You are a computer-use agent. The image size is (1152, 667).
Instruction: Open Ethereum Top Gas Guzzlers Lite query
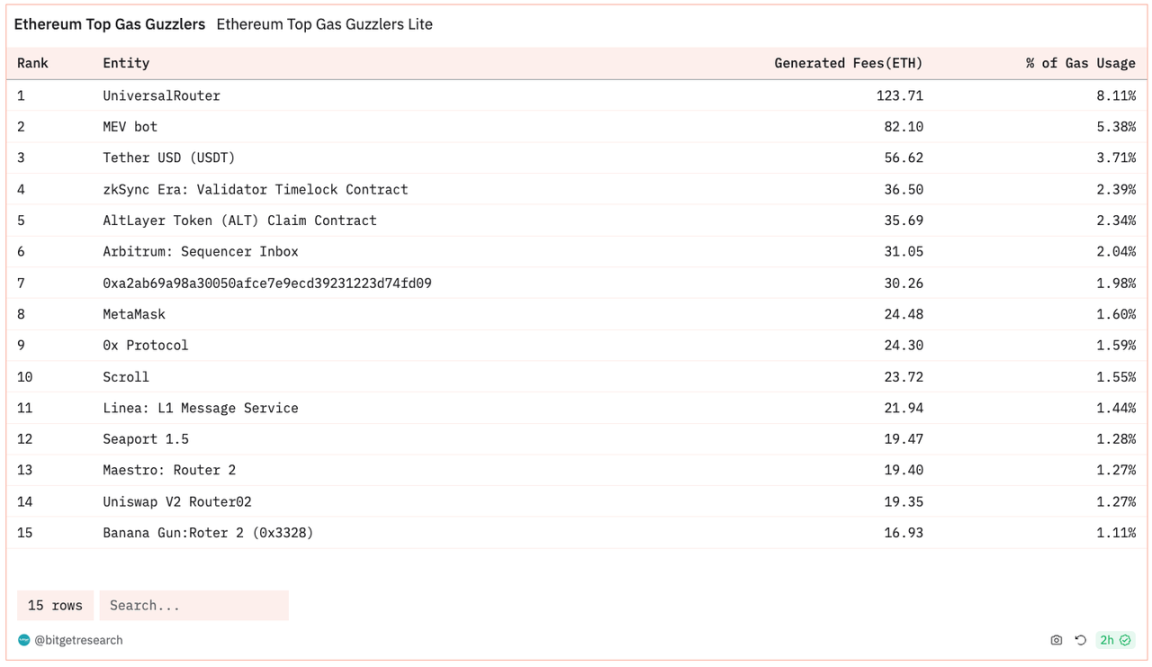coord(324,24)
